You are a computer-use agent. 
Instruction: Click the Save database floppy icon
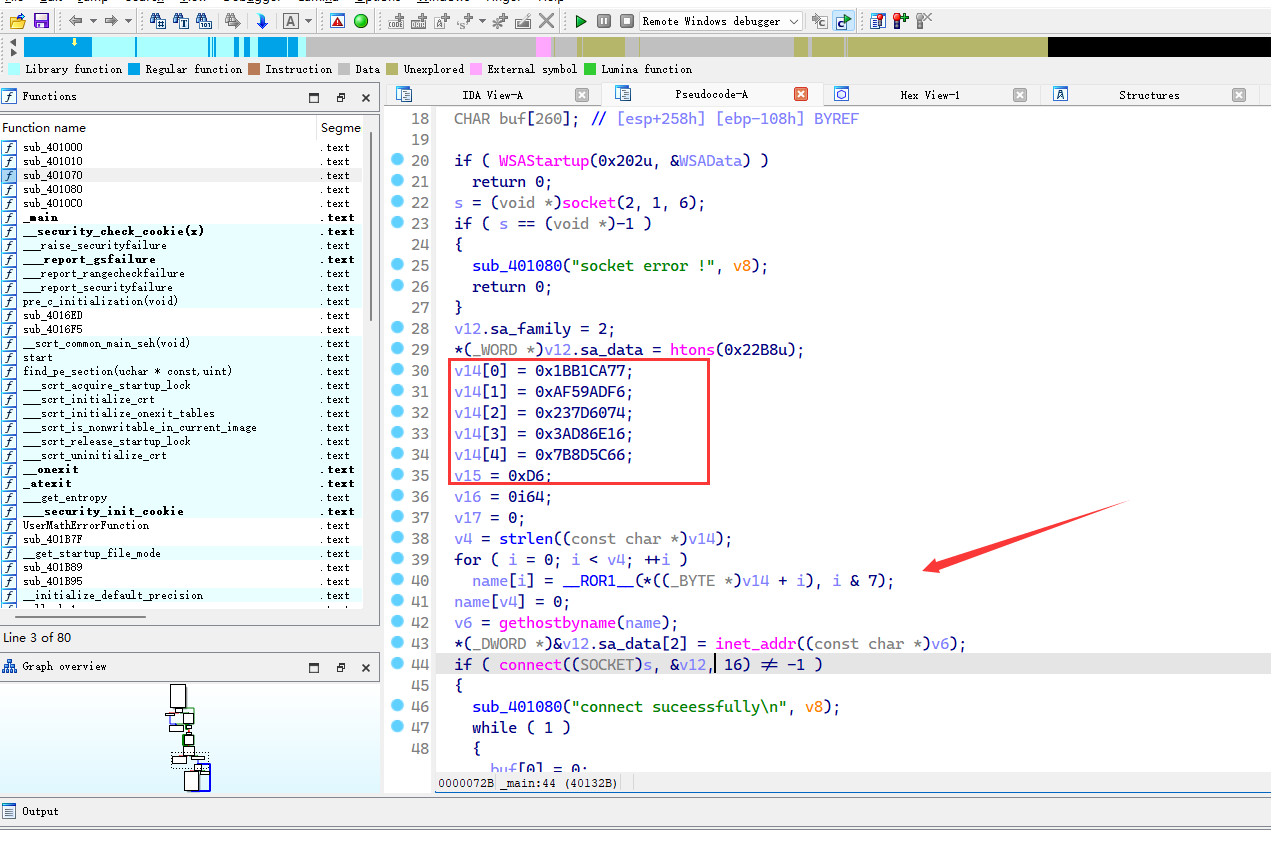tap(41, 21)
